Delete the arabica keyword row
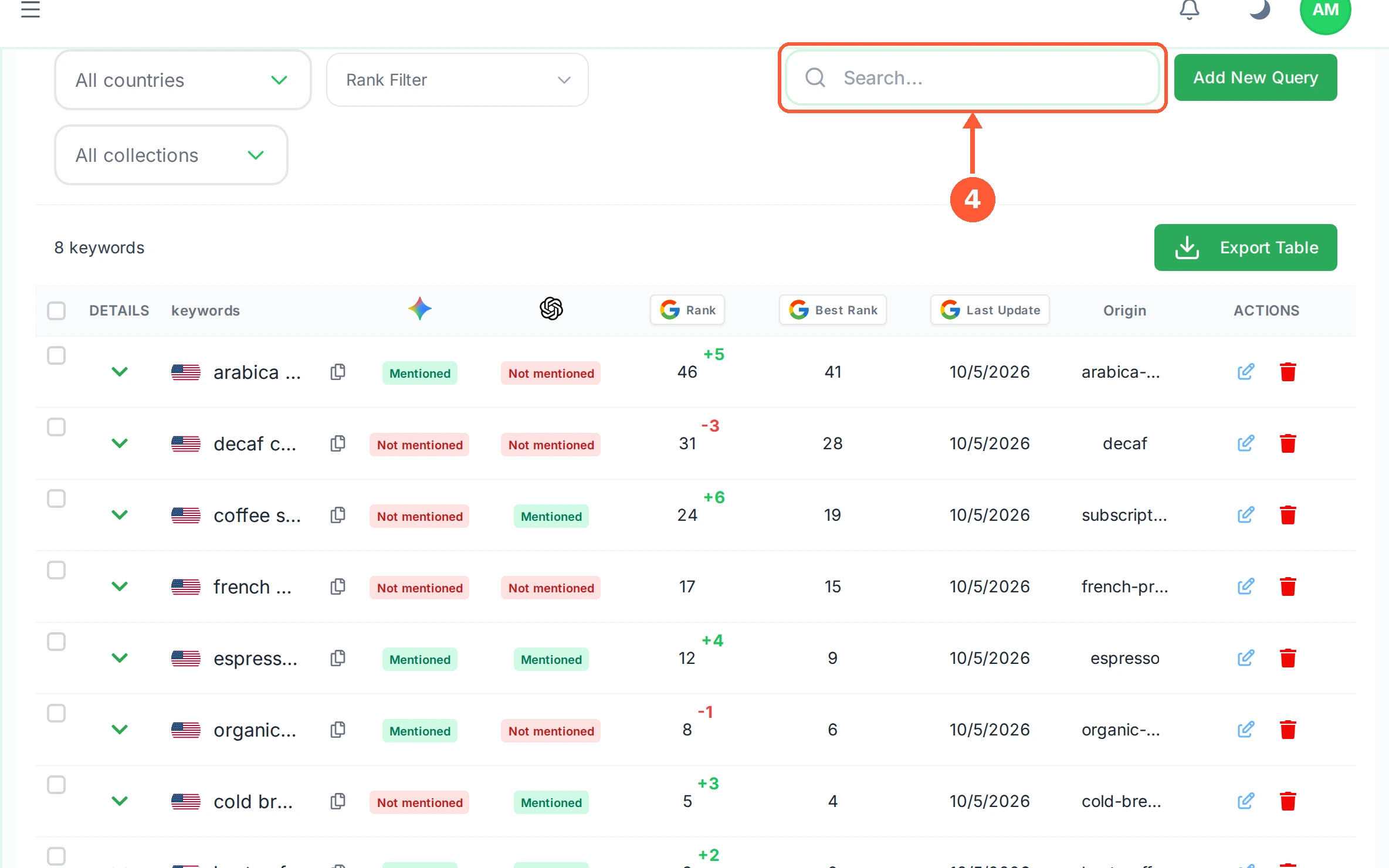 [1288, 372]
